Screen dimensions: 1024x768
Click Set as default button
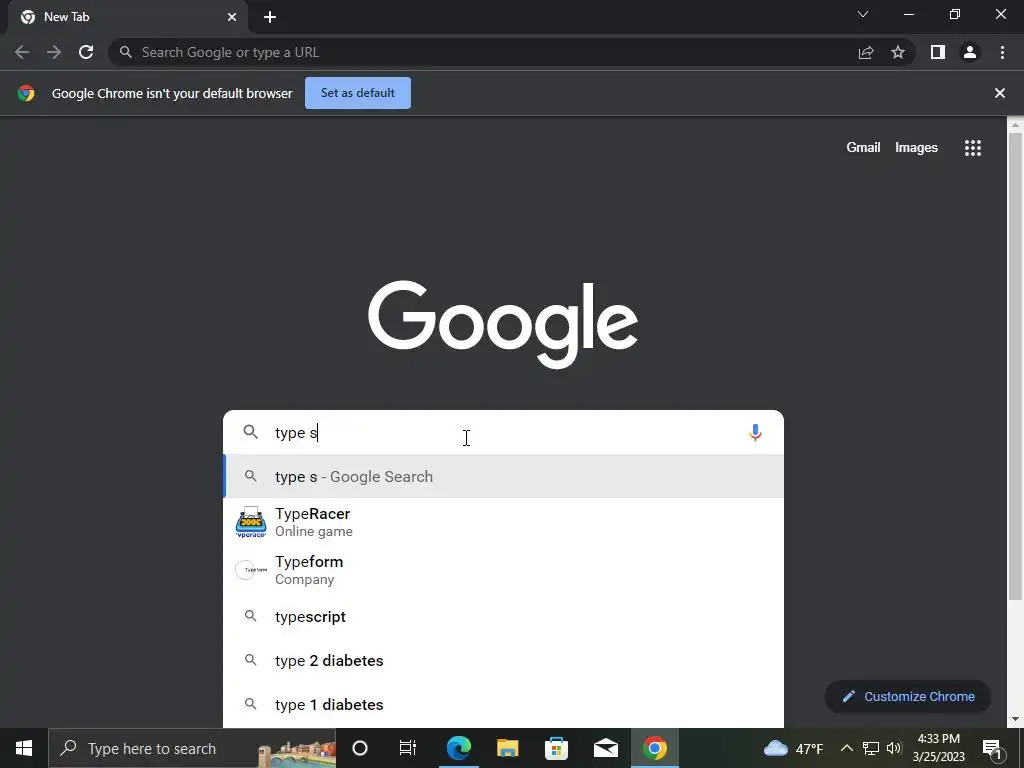[x=358, y=93]
